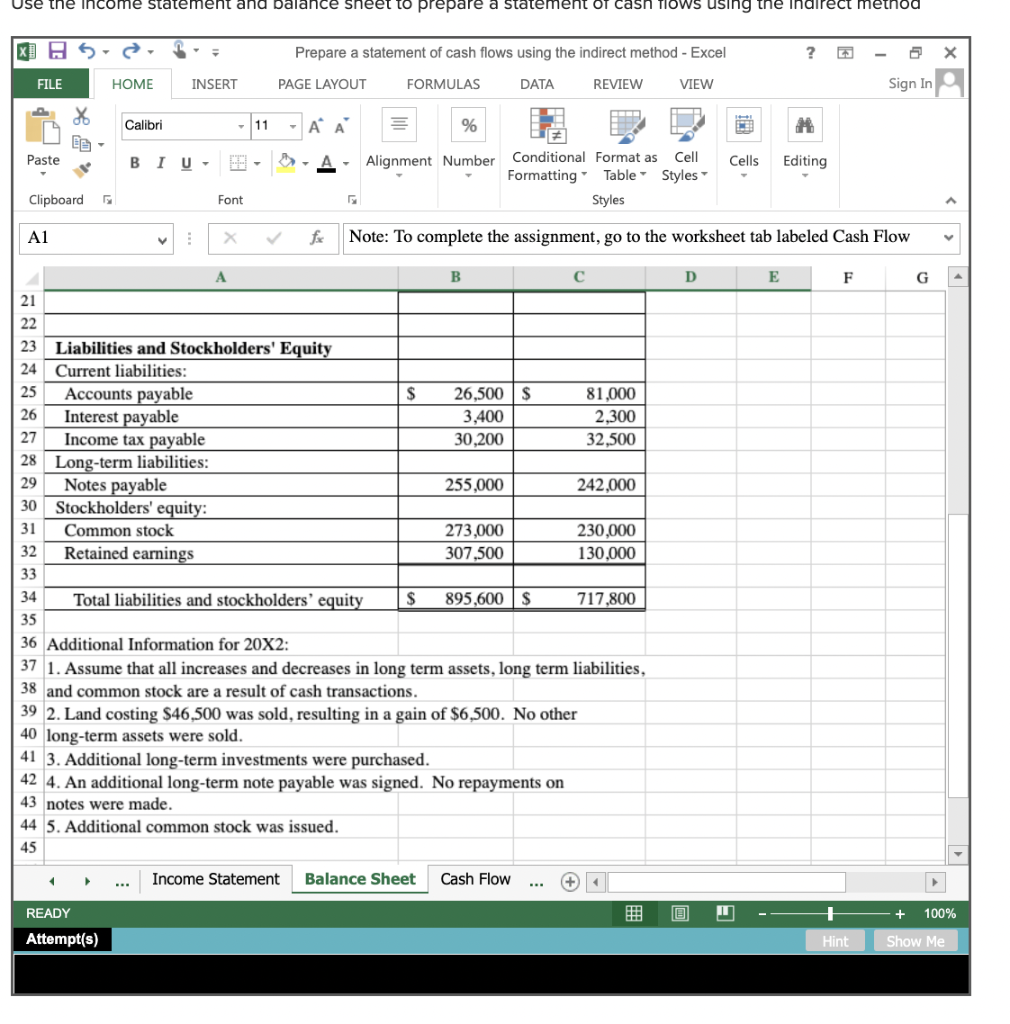
Task: Select the Accounts payable cell 26,500
Action: click(x=456, y=394)
